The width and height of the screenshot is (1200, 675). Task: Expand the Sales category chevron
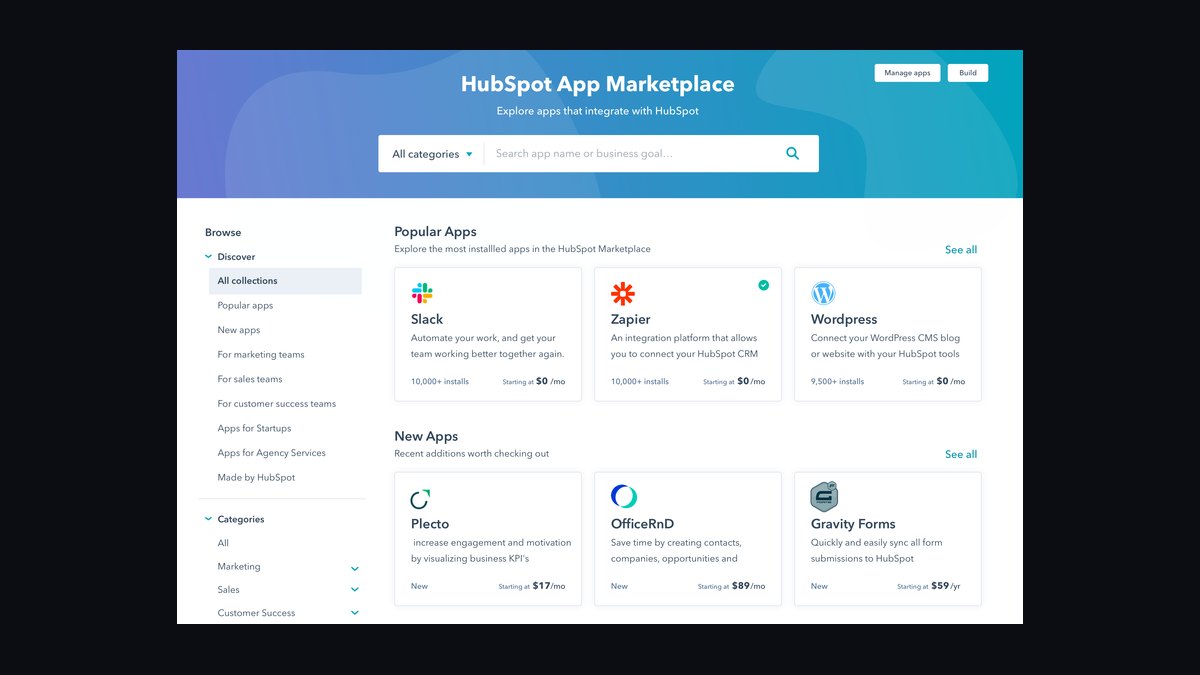(355, 590)
